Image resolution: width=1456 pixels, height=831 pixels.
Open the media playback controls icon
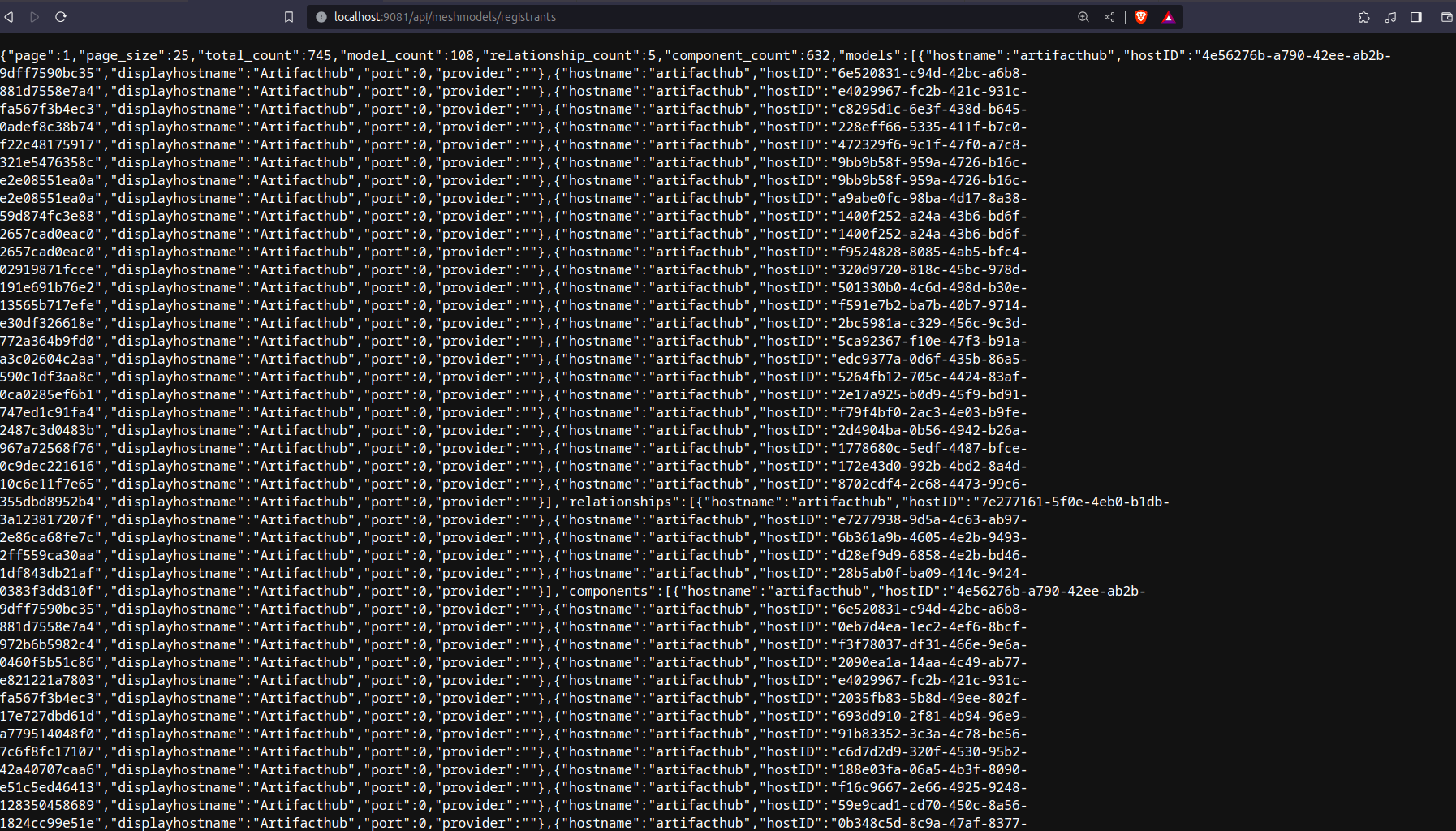coord(1391,16)
